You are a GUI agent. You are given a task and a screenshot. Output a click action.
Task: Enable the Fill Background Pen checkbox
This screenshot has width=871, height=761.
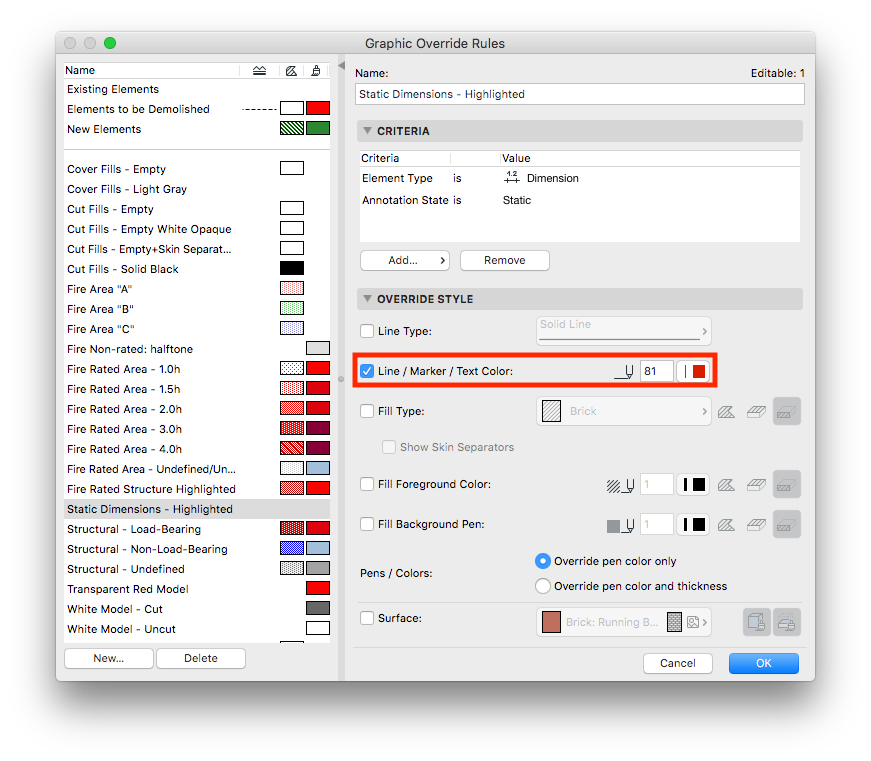click(367, 524)
